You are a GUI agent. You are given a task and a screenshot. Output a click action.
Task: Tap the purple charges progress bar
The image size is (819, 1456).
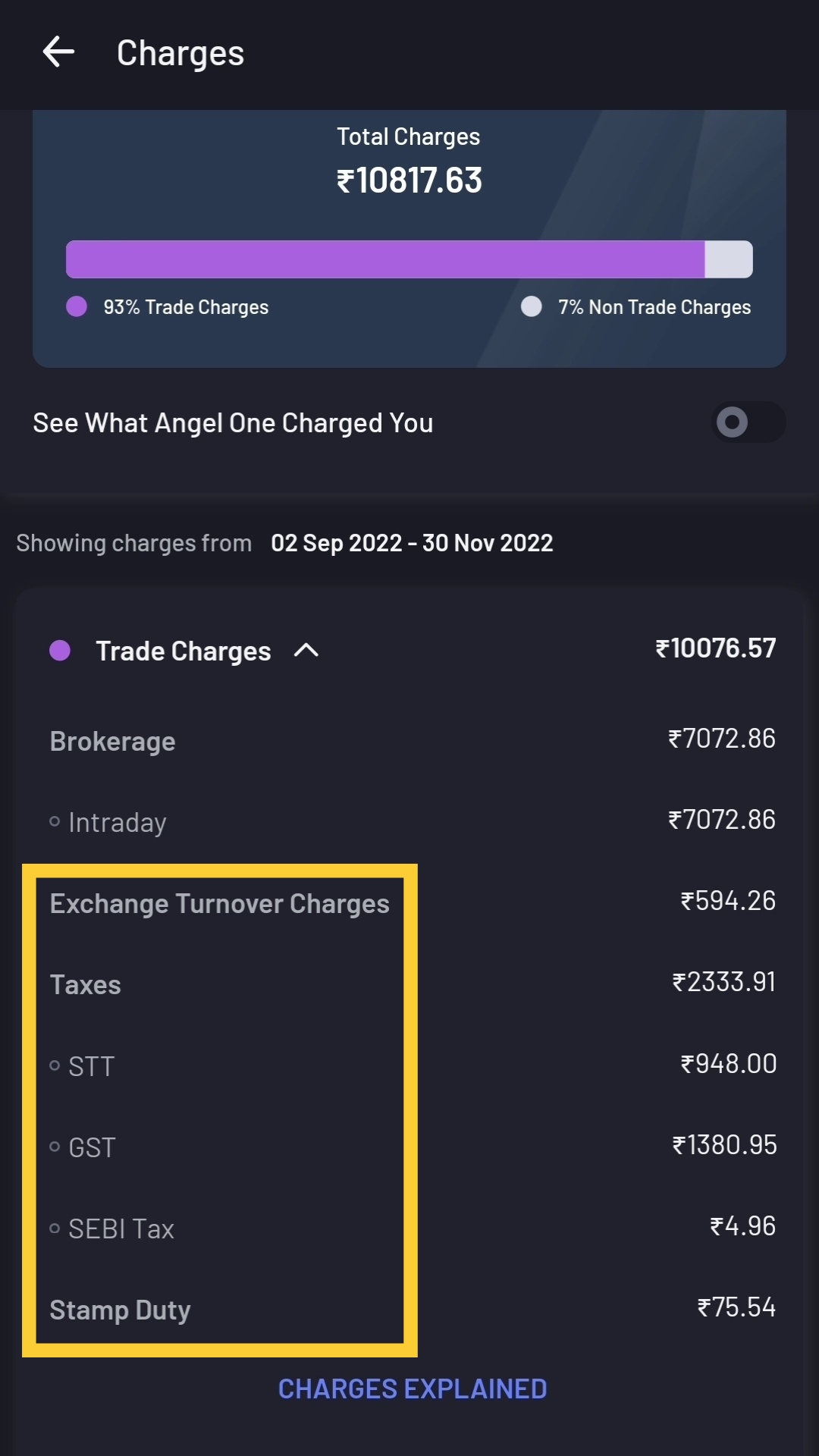385,259
